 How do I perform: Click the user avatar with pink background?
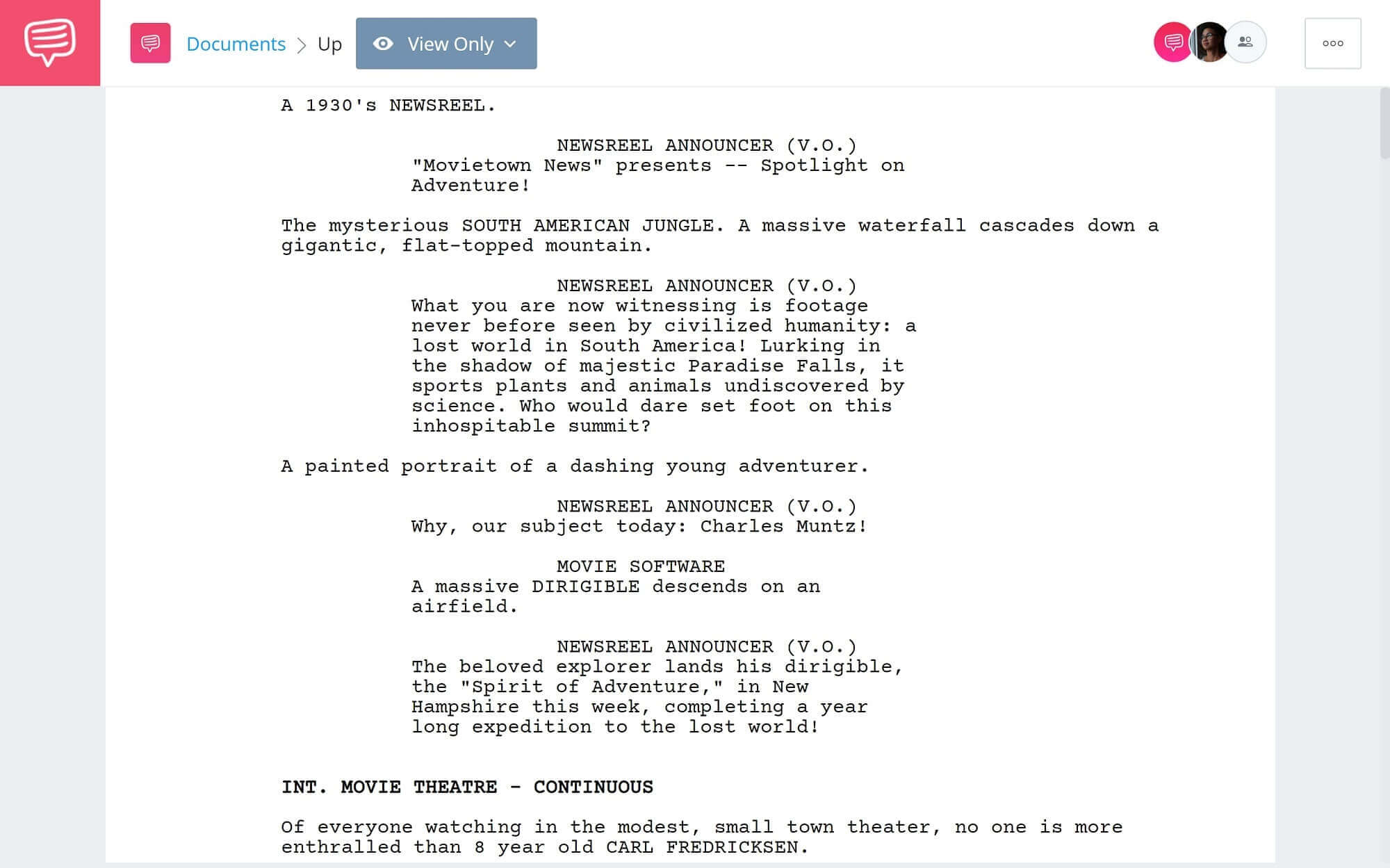tap(1172, 42)
